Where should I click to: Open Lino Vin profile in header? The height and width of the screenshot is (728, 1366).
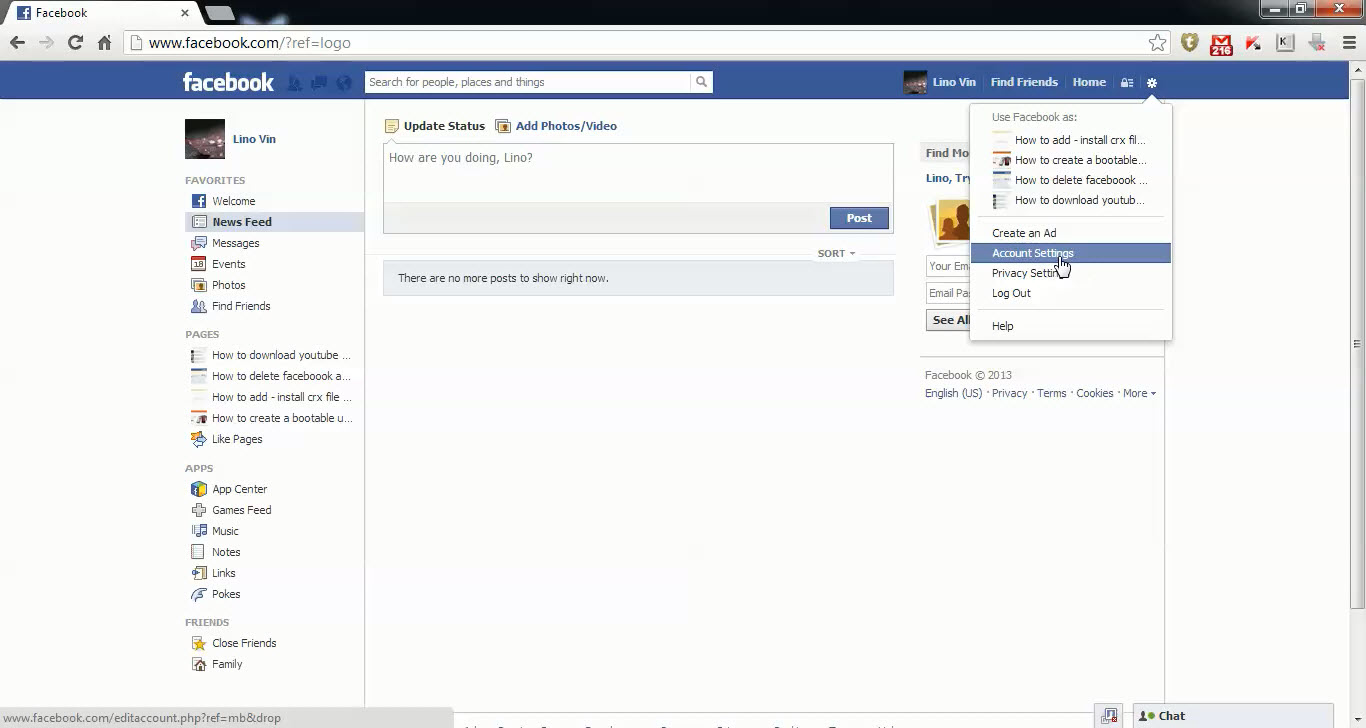[x=940, y=82]
